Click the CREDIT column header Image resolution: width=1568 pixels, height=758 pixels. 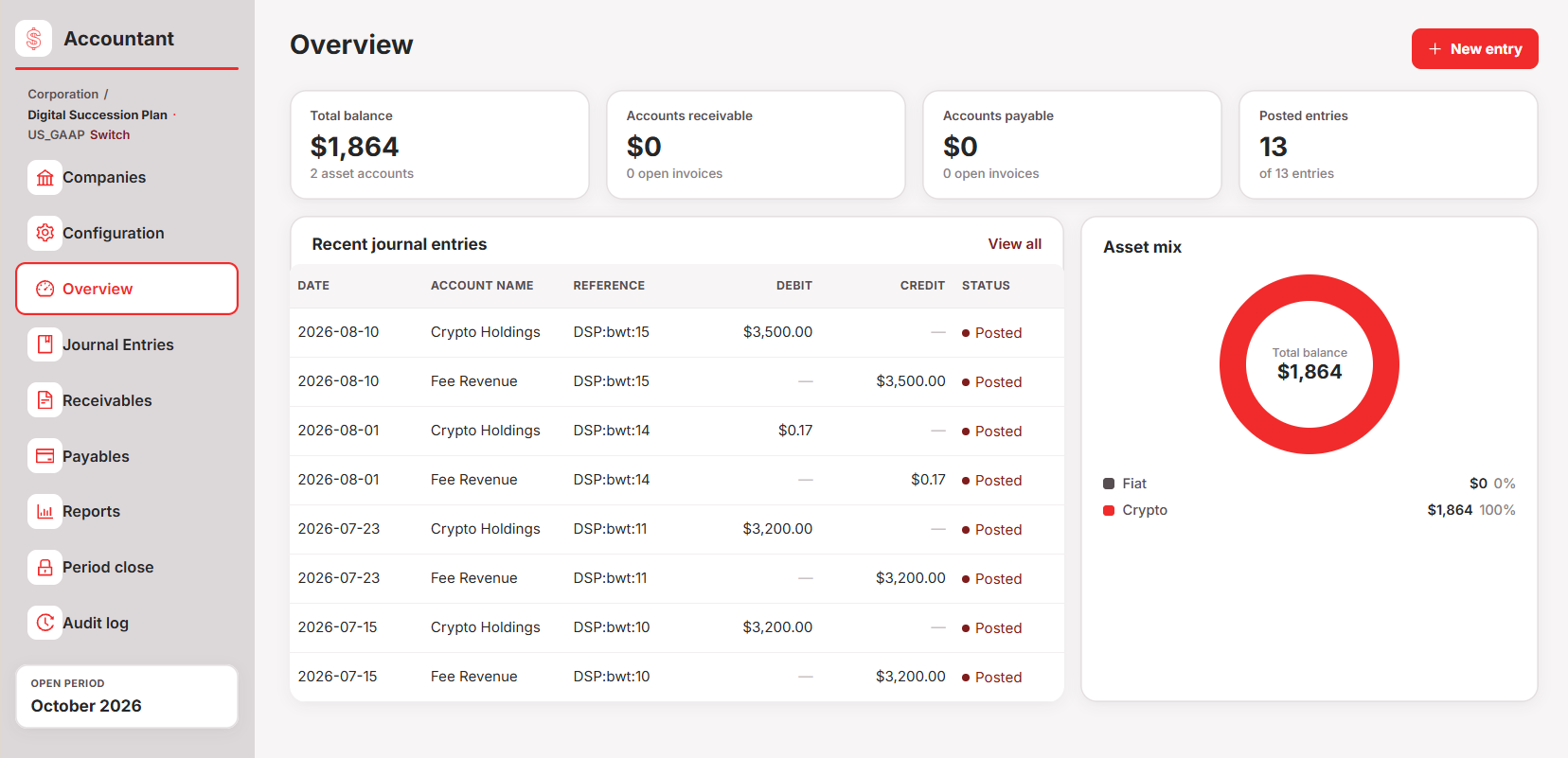[x=922, y=286]
